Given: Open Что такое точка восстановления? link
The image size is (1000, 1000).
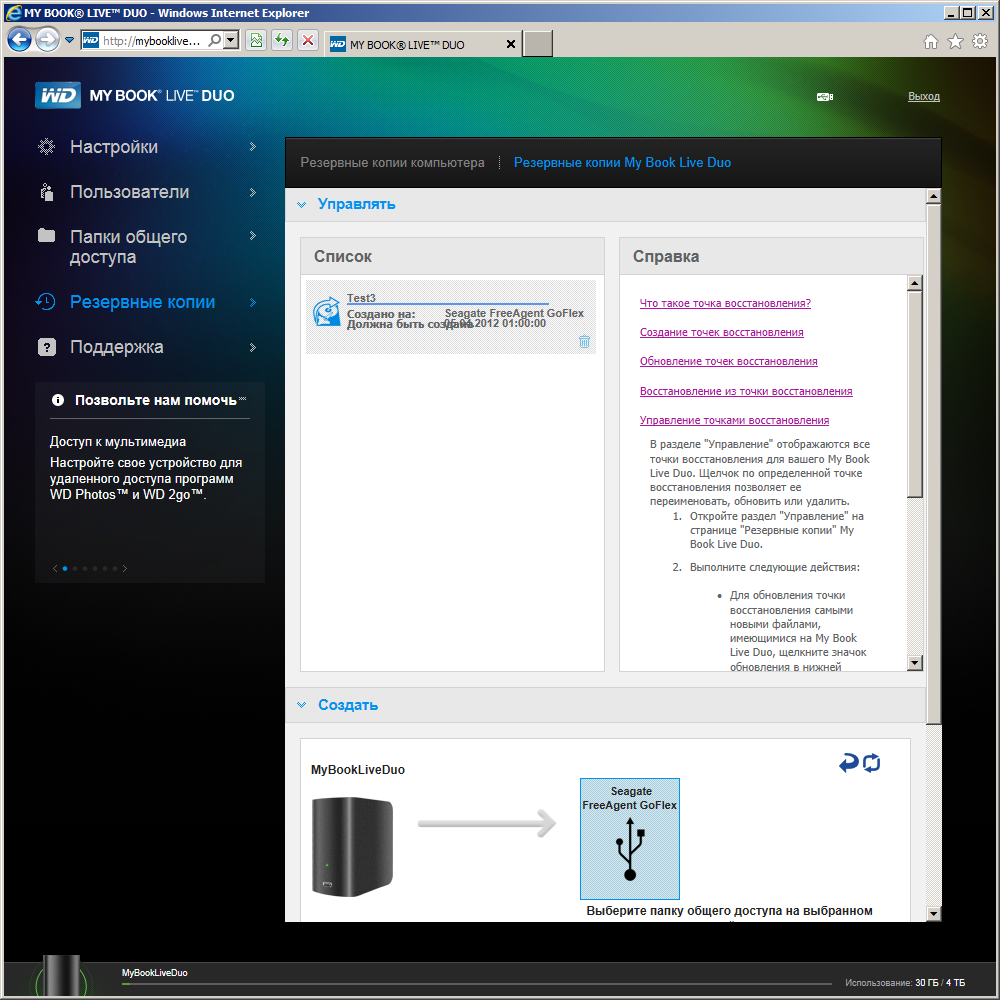Looking at the screenshot, I should (x=725, y=304).
